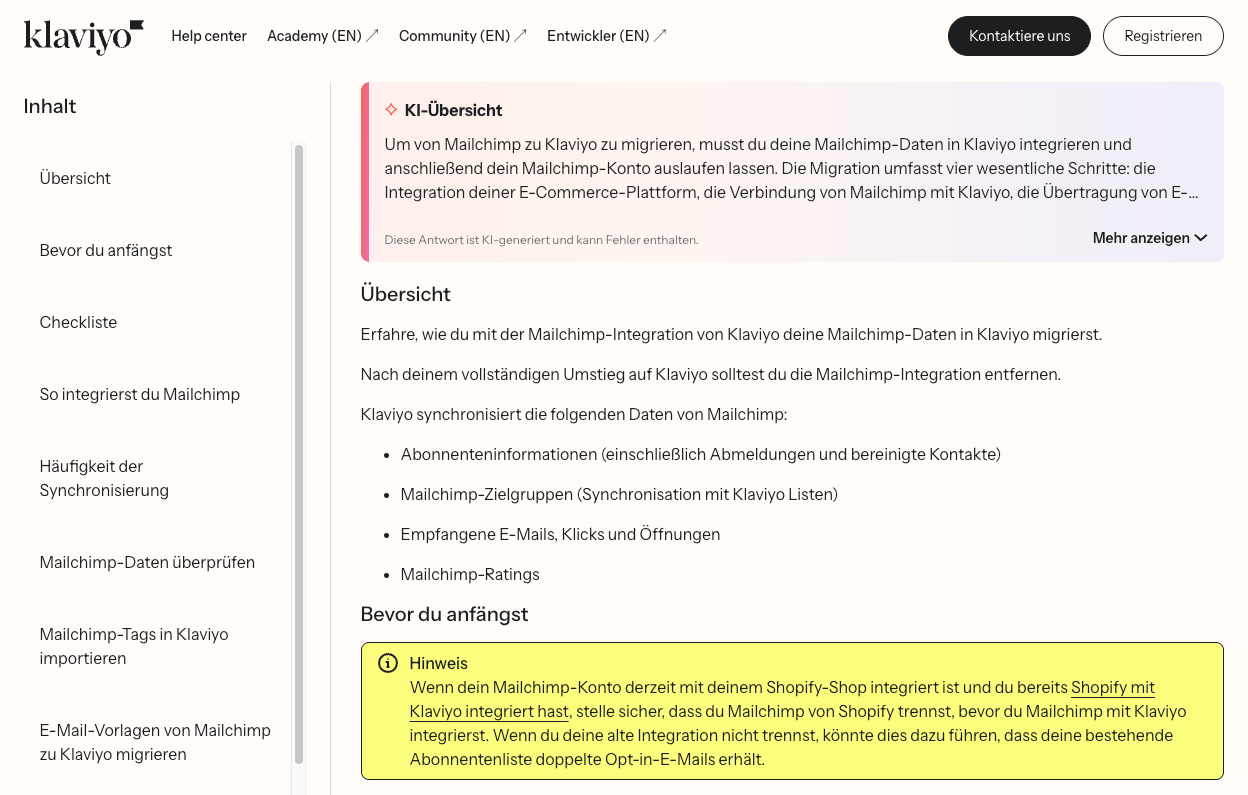Click the Registrieren button

pos(1163,35)
